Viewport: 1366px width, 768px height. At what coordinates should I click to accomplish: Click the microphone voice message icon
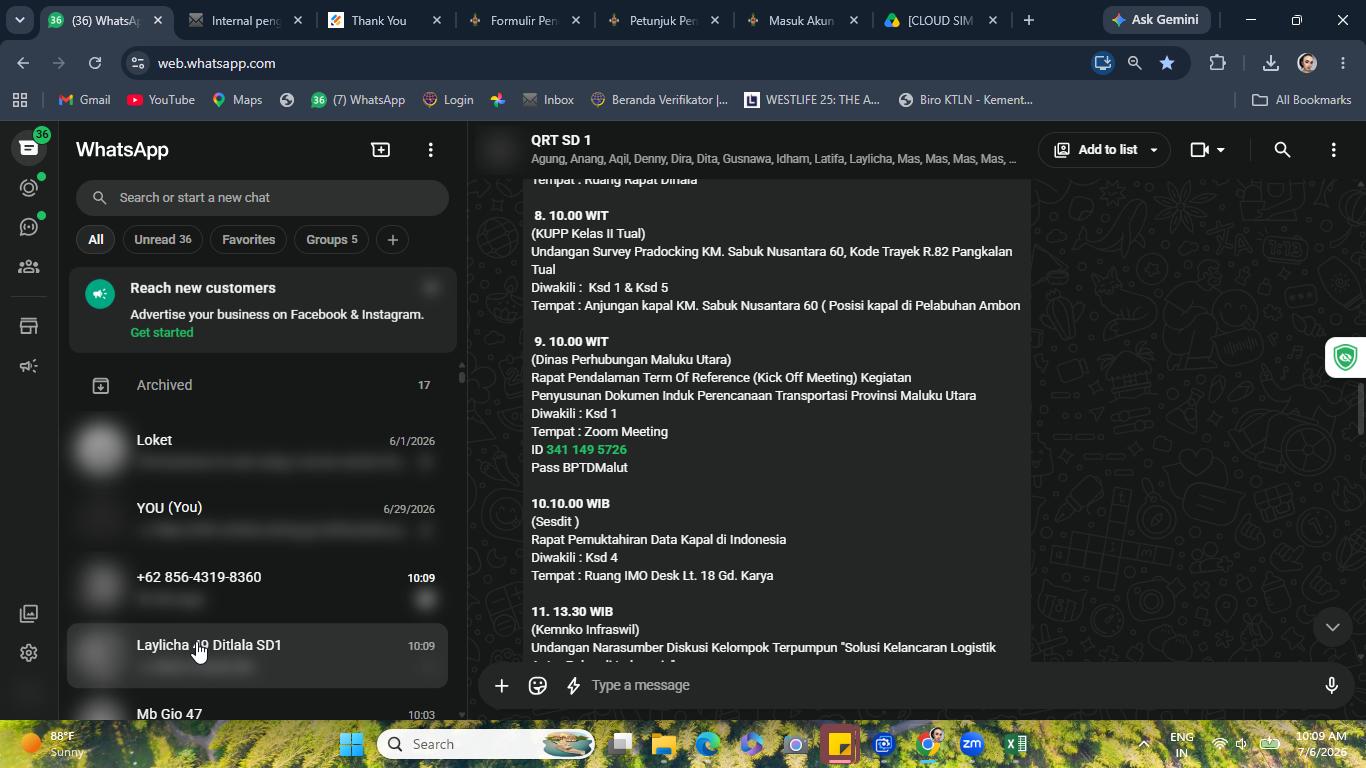(1331, 685)
